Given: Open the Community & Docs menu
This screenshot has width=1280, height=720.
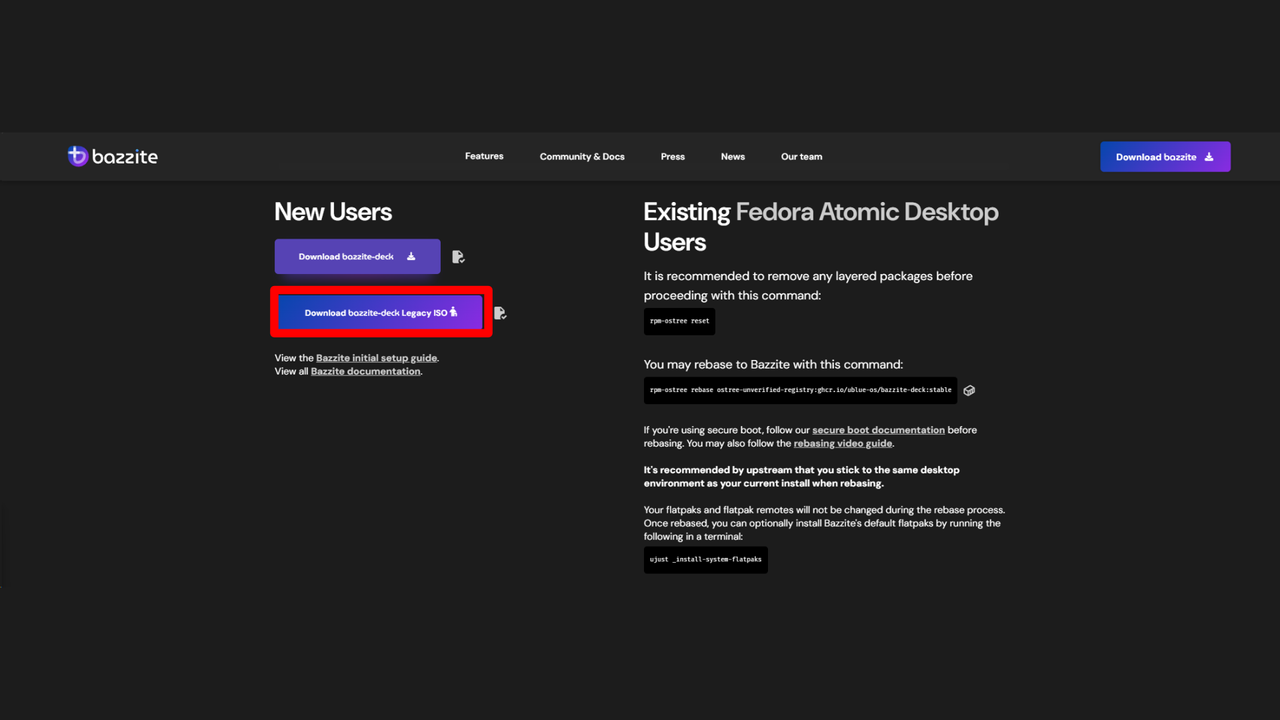Looking at the screenshot, I should [582, 157].
